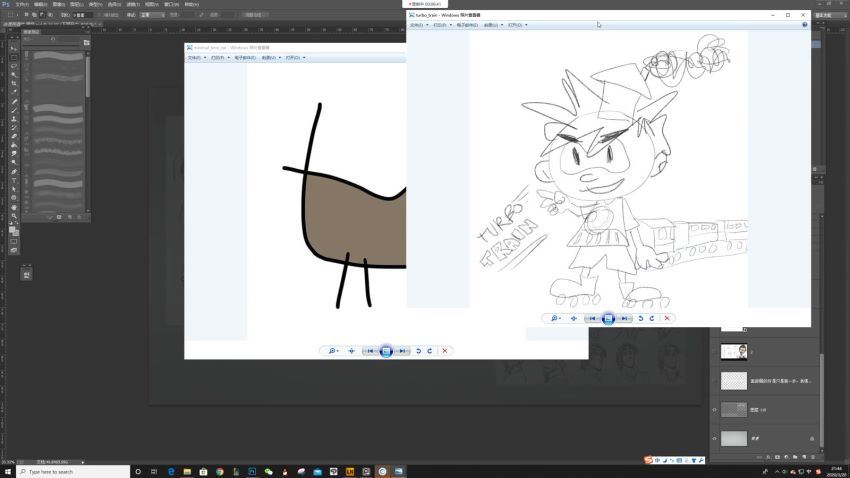Screen dimensions: 850x478
Task: Rotate turbo_train image counterclockwise
Action: tap(640, 319)
